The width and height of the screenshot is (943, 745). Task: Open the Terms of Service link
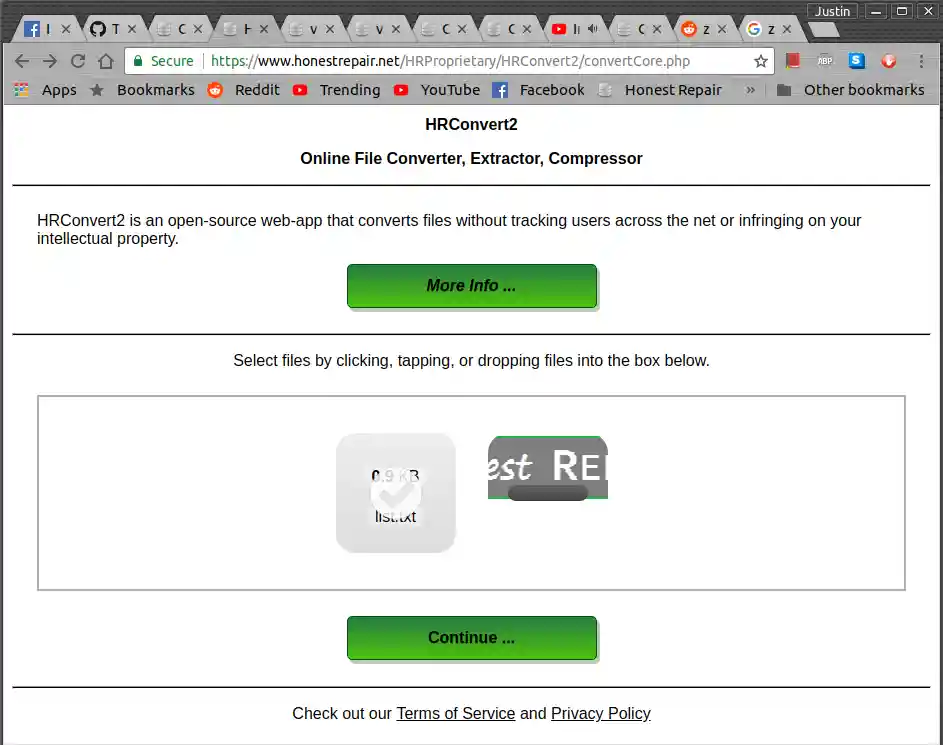tap(455, 713)
